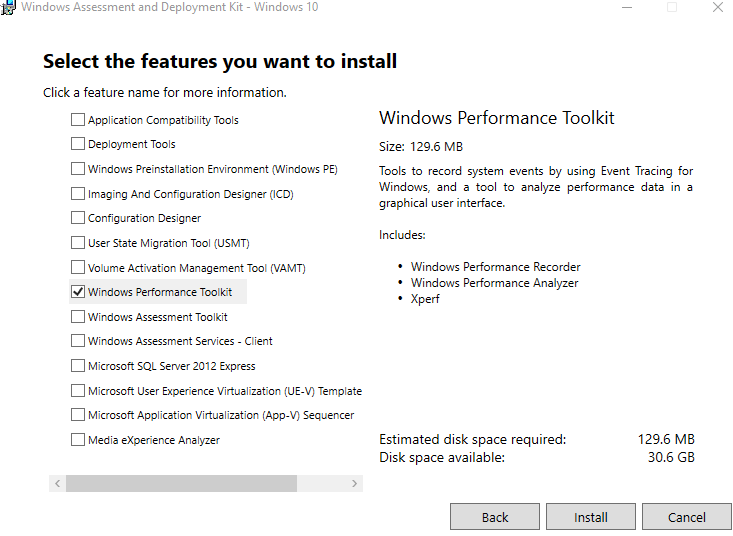Click the horizontal scrollbar left arrow
This screenshot has width=733, height=536.
tap(57, 484)
